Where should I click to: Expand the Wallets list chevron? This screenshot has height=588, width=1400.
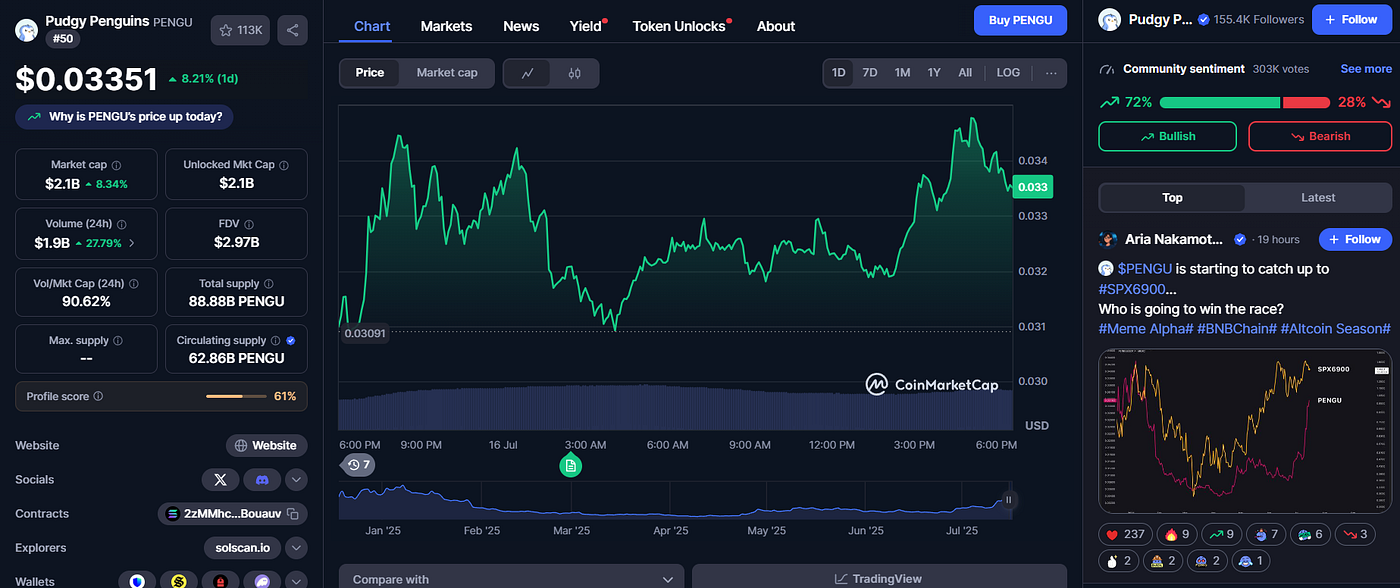coord(296,581)
